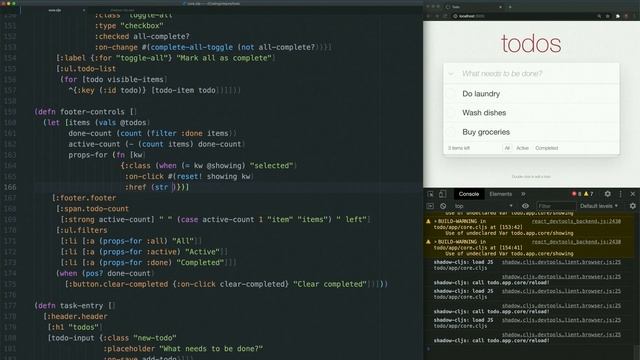Click the clear console icon
The width and height of the screenshot is (640, 360).
tap(443, 206)
